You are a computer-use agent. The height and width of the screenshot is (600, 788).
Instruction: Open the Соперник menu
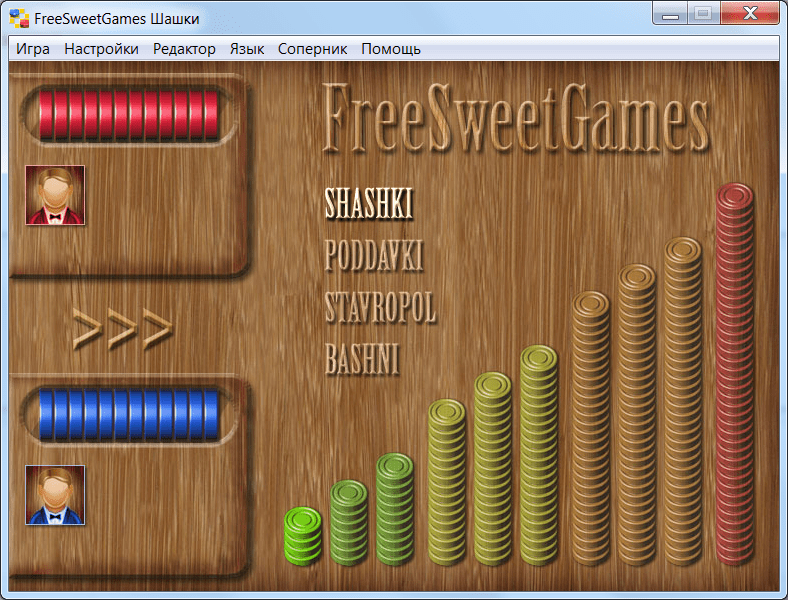pyautogui.click(x=312, y=49)
